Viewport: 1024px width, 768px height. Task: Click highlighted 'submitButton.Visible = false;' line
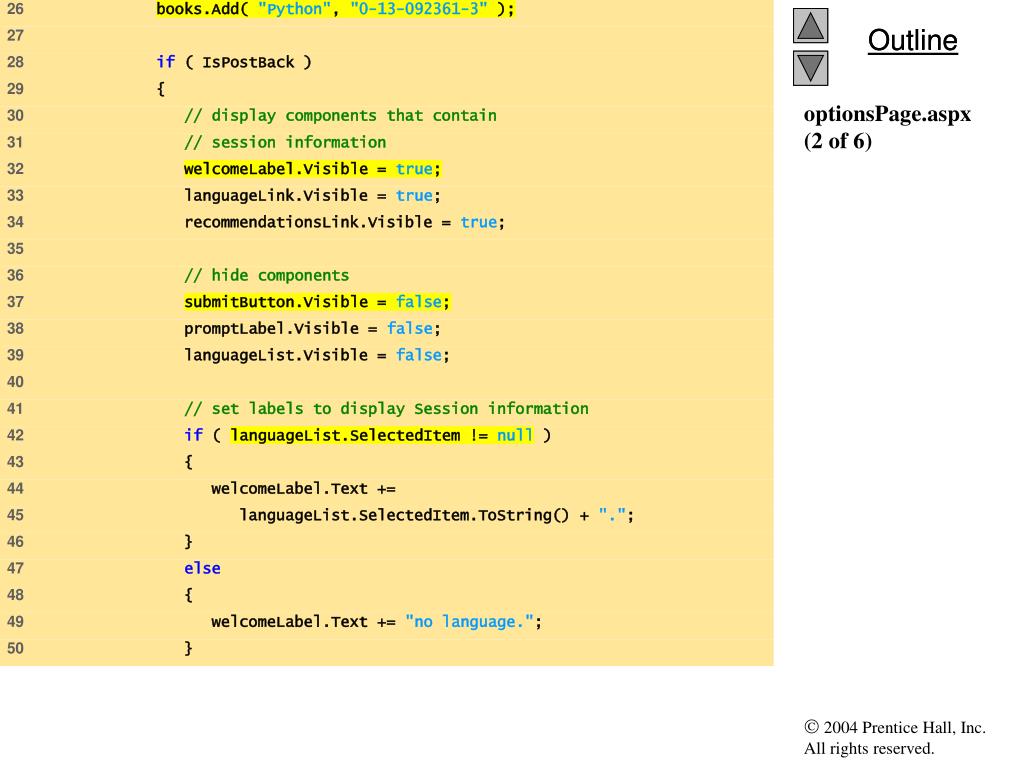click(317, 302)
